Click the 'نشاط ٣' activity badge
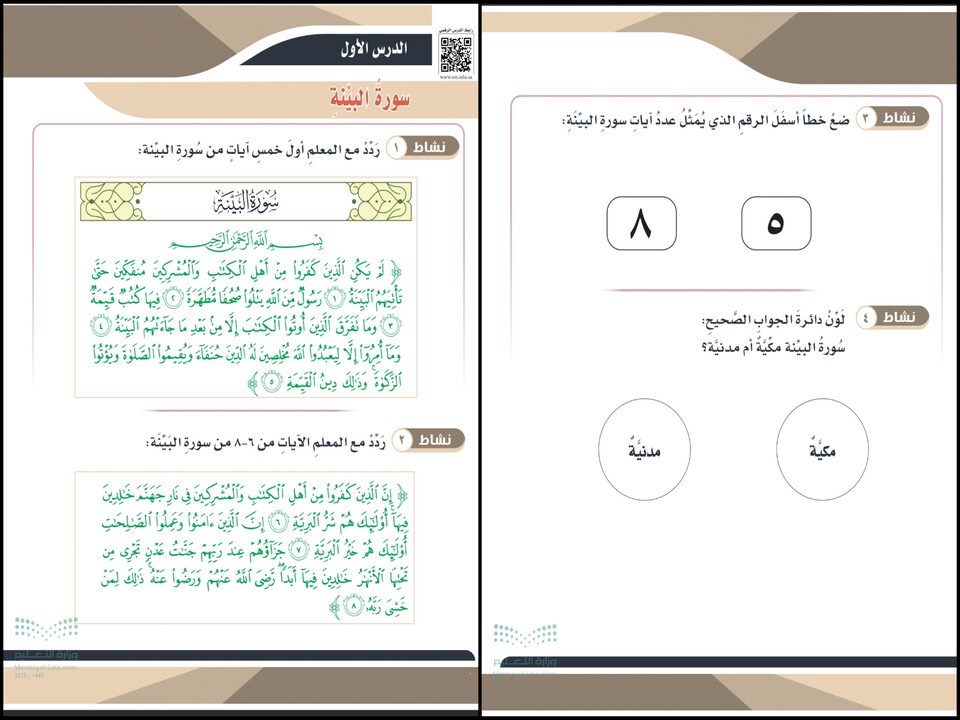 [x=892, y=118]
